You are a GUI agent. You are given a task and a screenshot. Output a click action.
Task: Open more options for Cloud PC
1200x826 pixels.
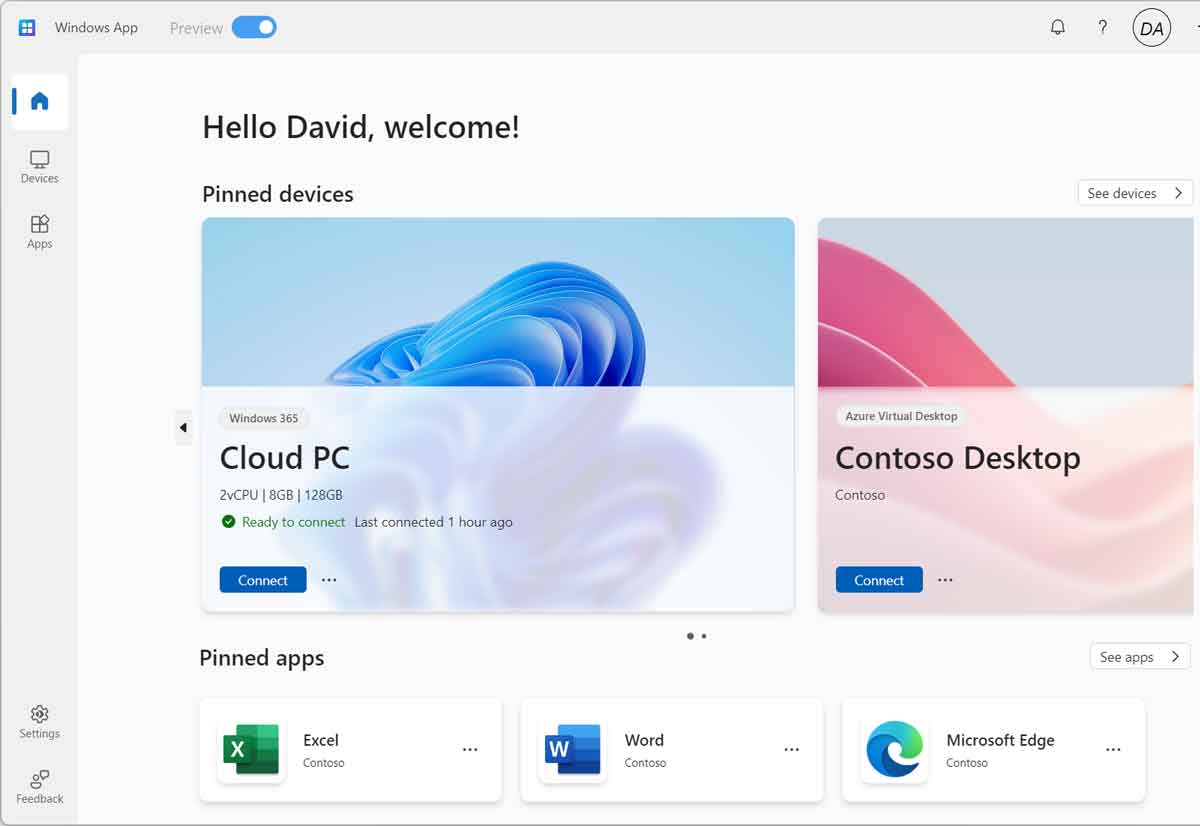[x=329, y=579]
